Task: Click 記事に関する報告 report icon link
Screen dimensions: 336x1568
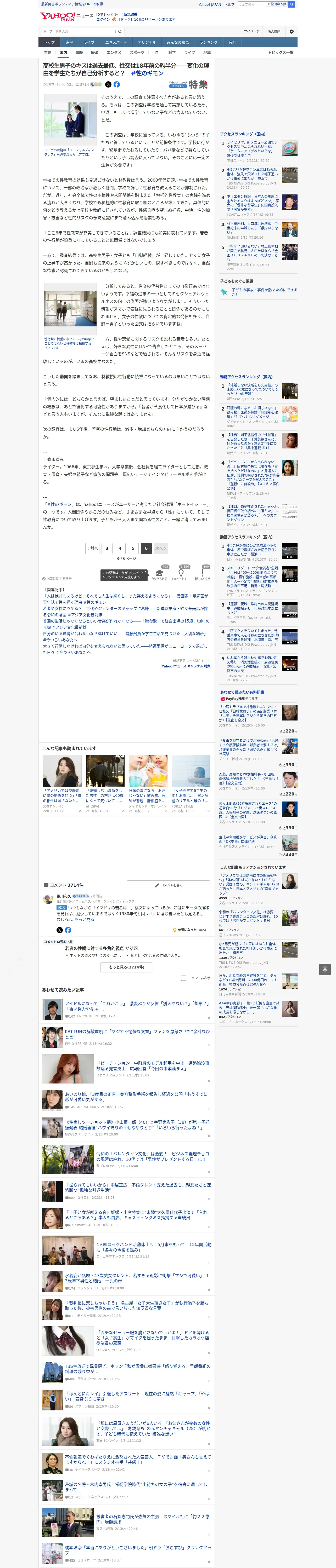Action: point(57,578)
